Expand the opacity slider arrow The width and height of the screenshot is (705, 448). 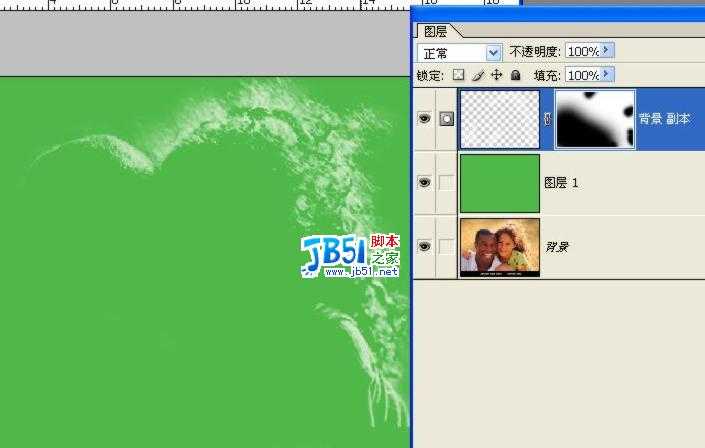pos(607,50)
